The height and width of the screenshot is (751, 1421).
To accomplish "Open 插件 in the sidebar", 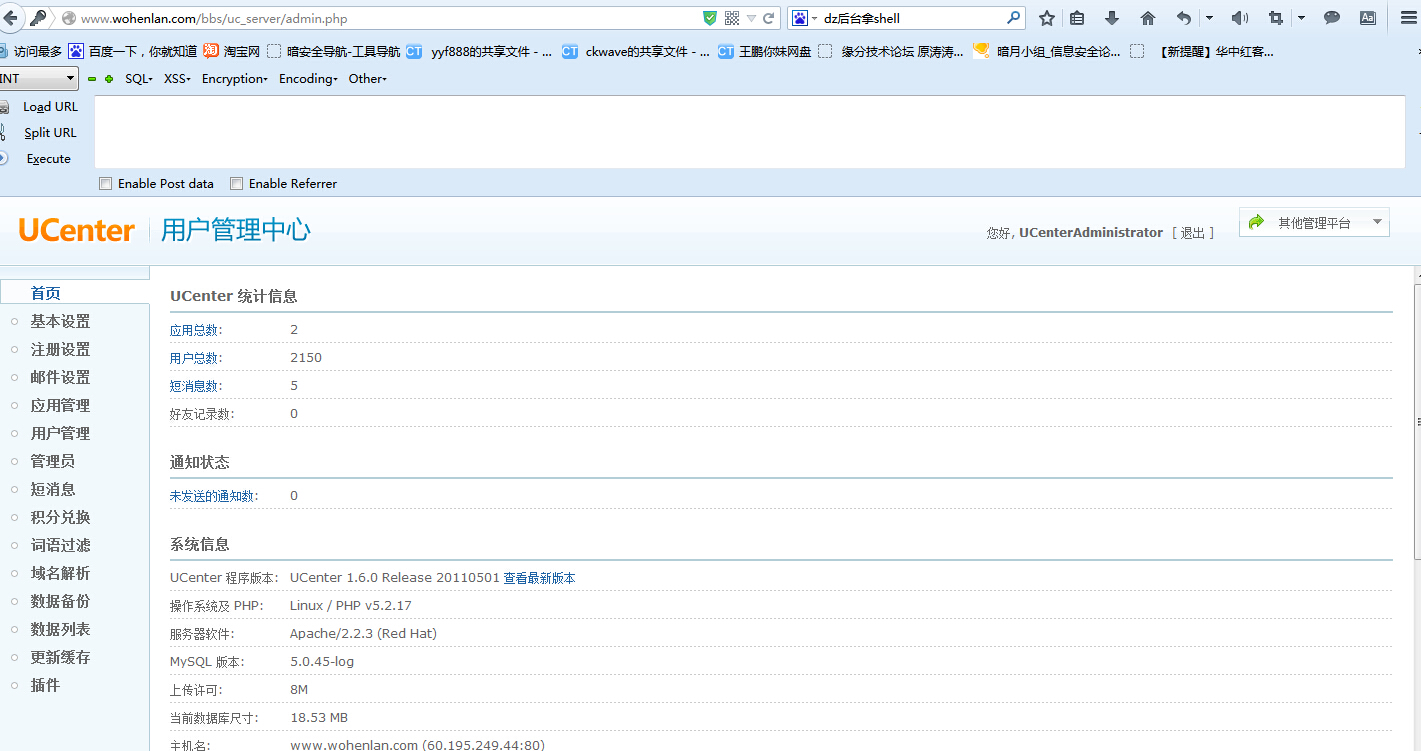I will 45,685.
